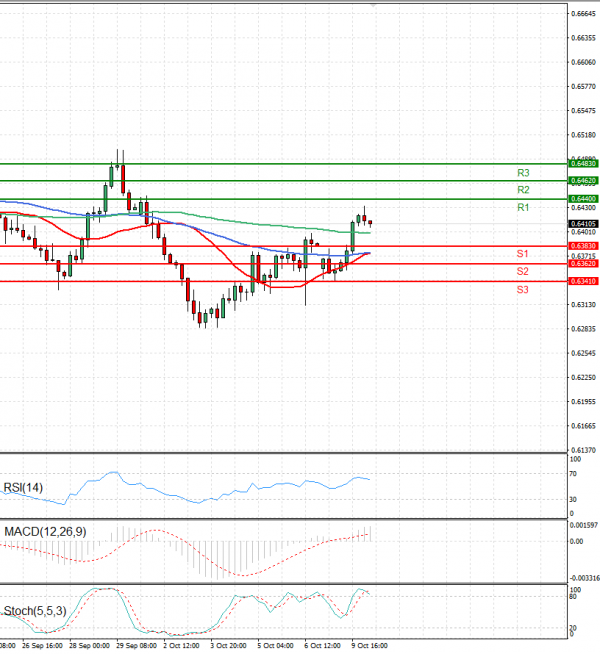Click the 0.61370 price axis value

(x=583, y=450)
